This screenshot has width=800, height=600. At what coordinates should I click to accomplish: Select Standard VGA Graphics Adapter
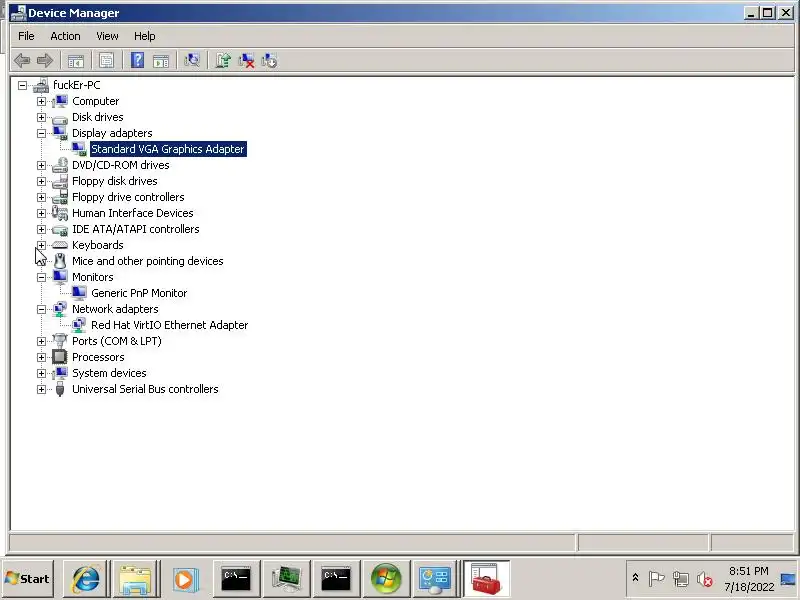(168, 149)
